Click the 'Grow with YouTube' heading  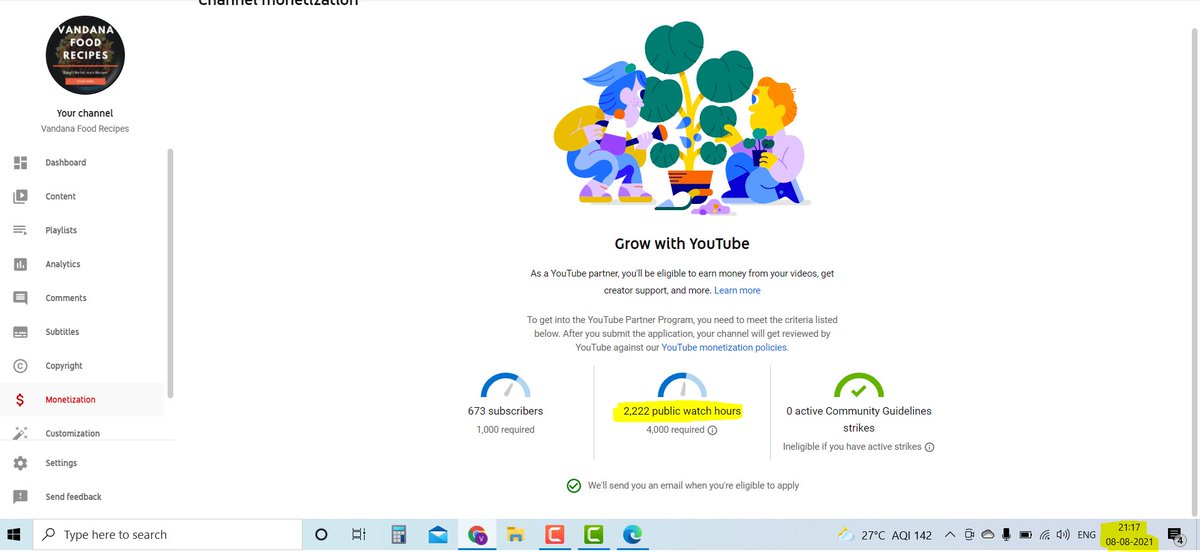pos(682,243)
